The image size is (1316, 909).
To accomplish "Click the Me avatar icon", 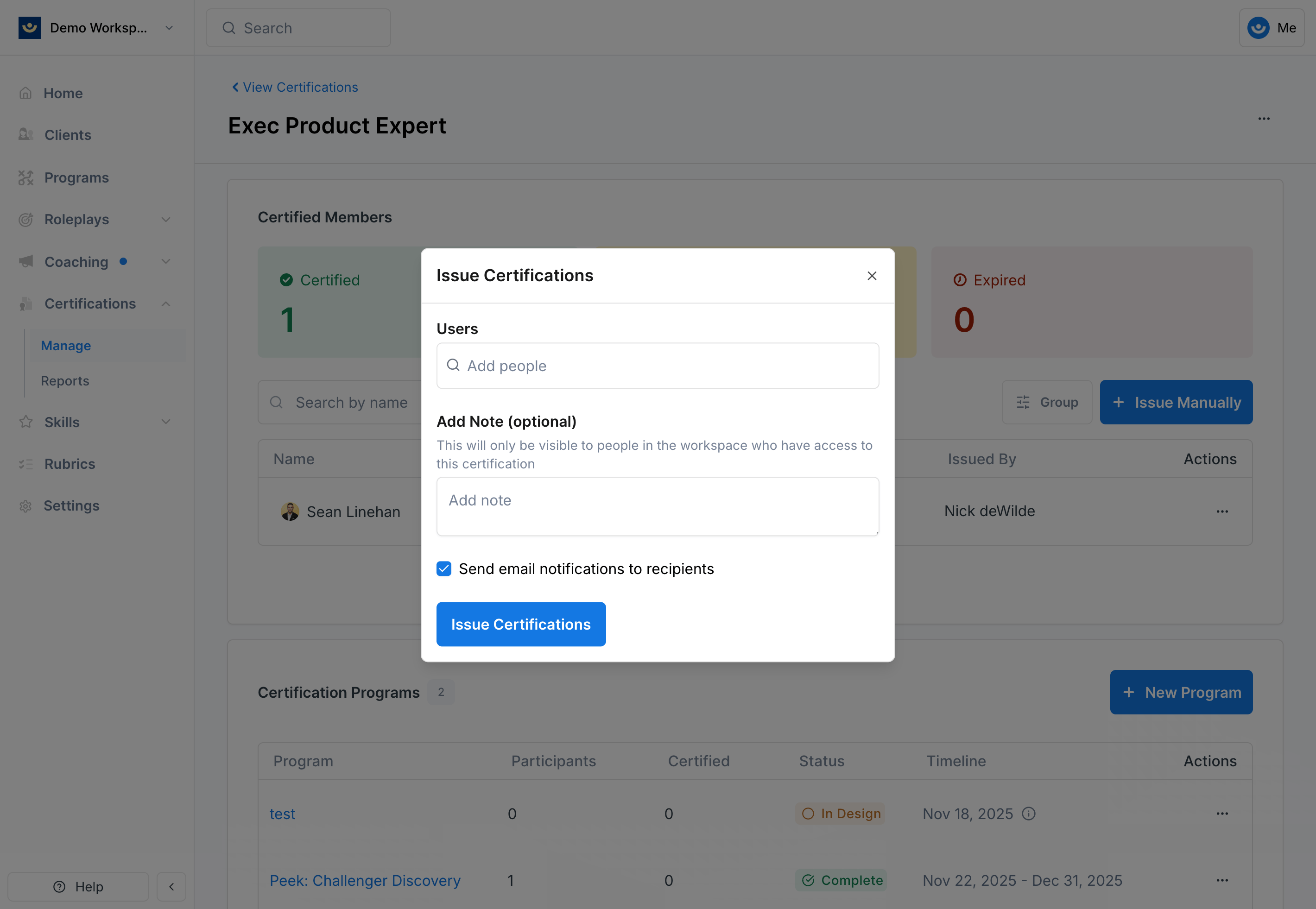I will click(1258, 28).
